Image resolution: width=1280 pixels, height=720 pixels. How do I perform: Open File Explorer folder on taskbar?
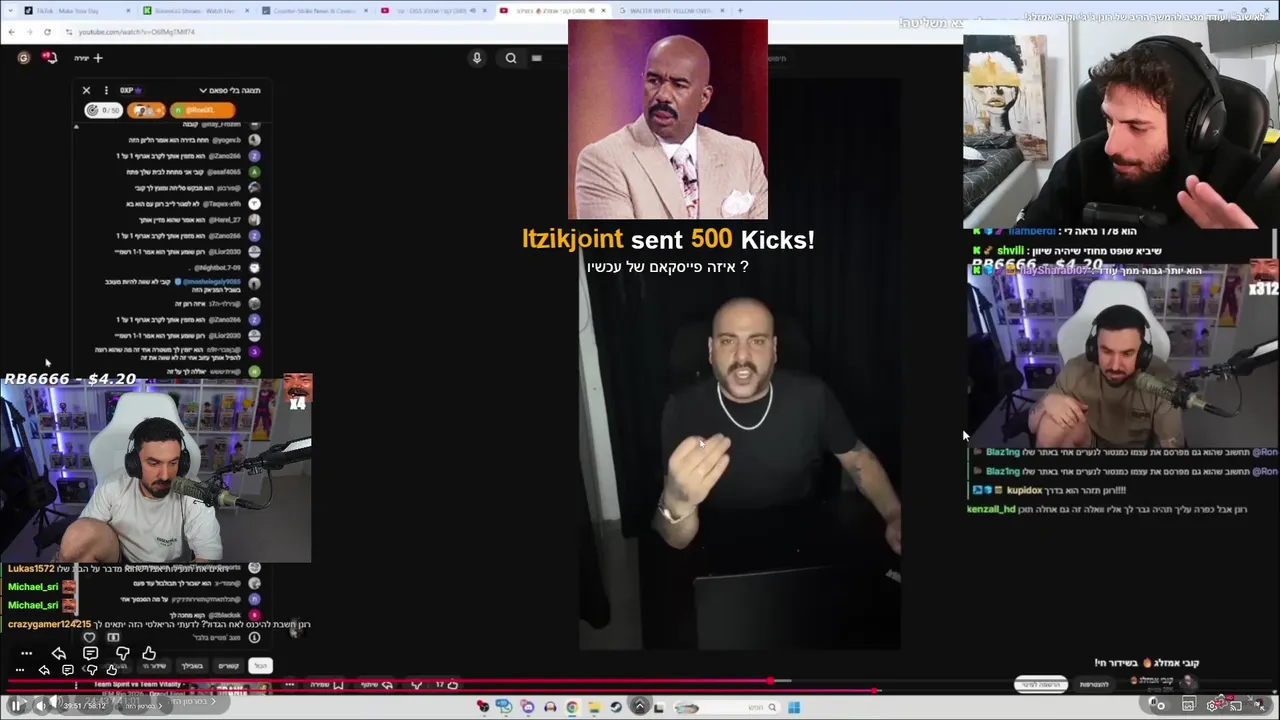(594, 707)
